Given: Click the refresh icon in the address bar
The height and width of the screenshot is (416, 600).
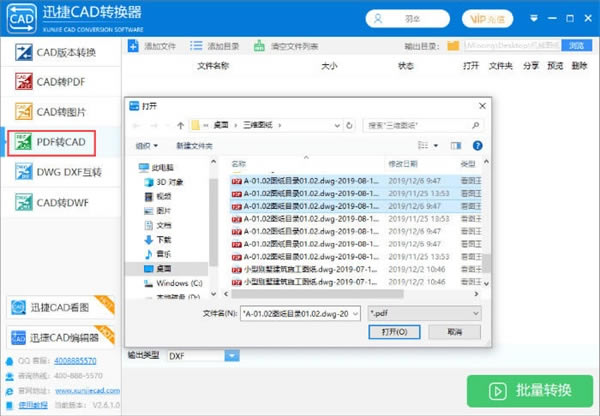Looking at the screenshot, I should [349, 126].
